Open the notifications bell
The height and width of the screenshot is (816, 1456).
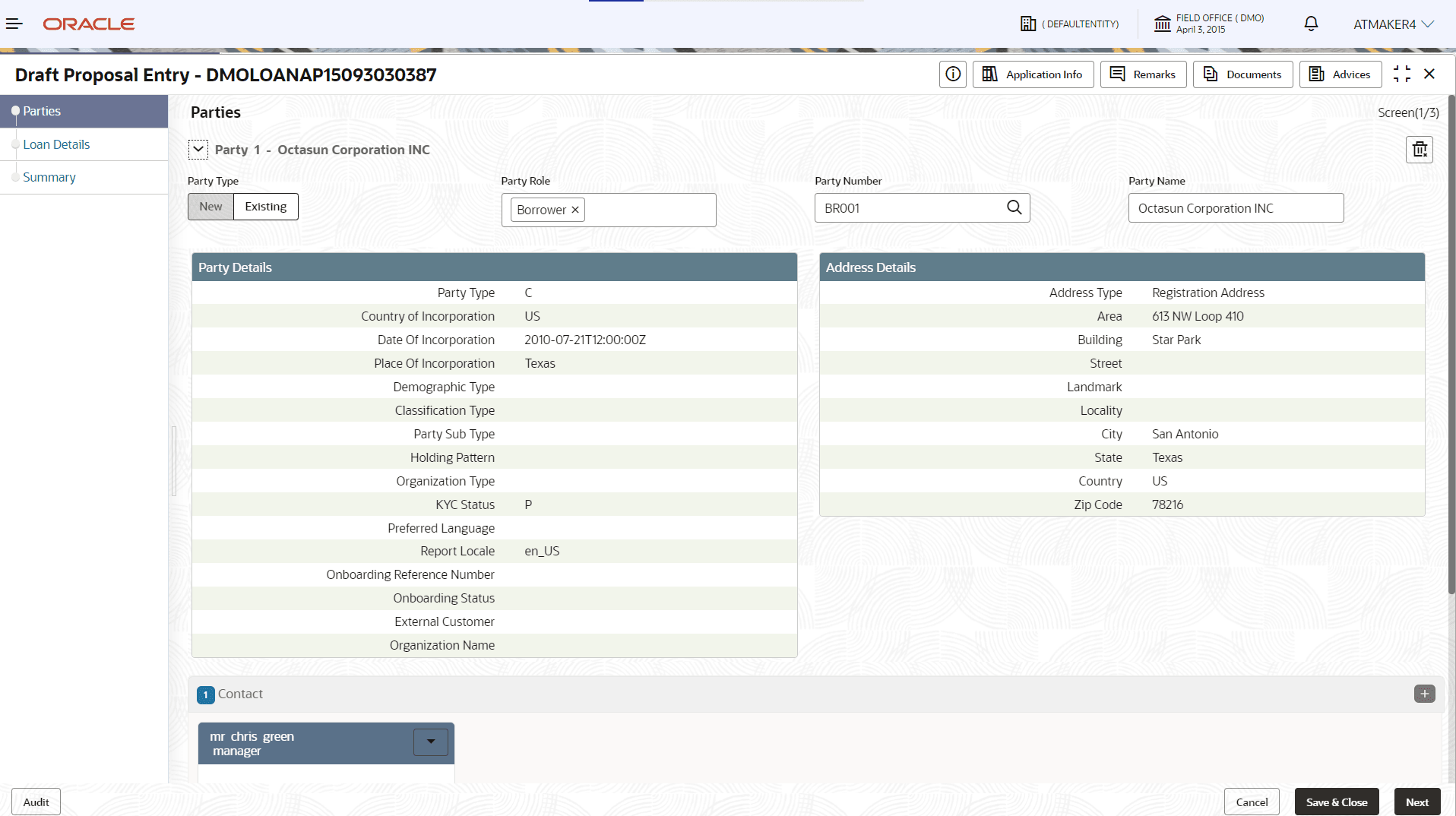click(x=1311, y=24)
